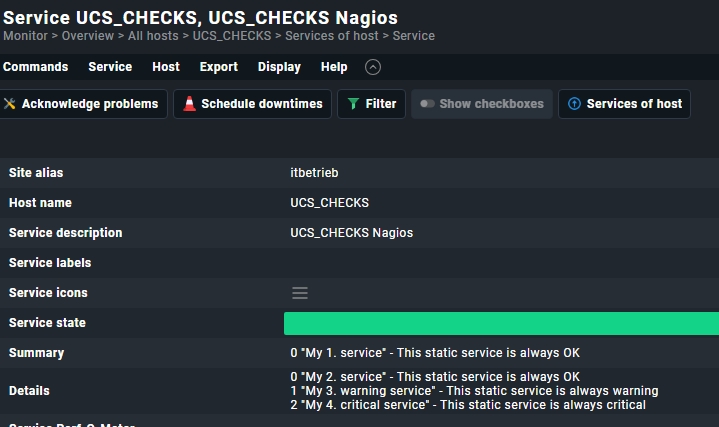Click the green Service state bar
Image resolution: width=719 pixels, height=427 pixels.
pyautogui.click(x=501, y=323)
